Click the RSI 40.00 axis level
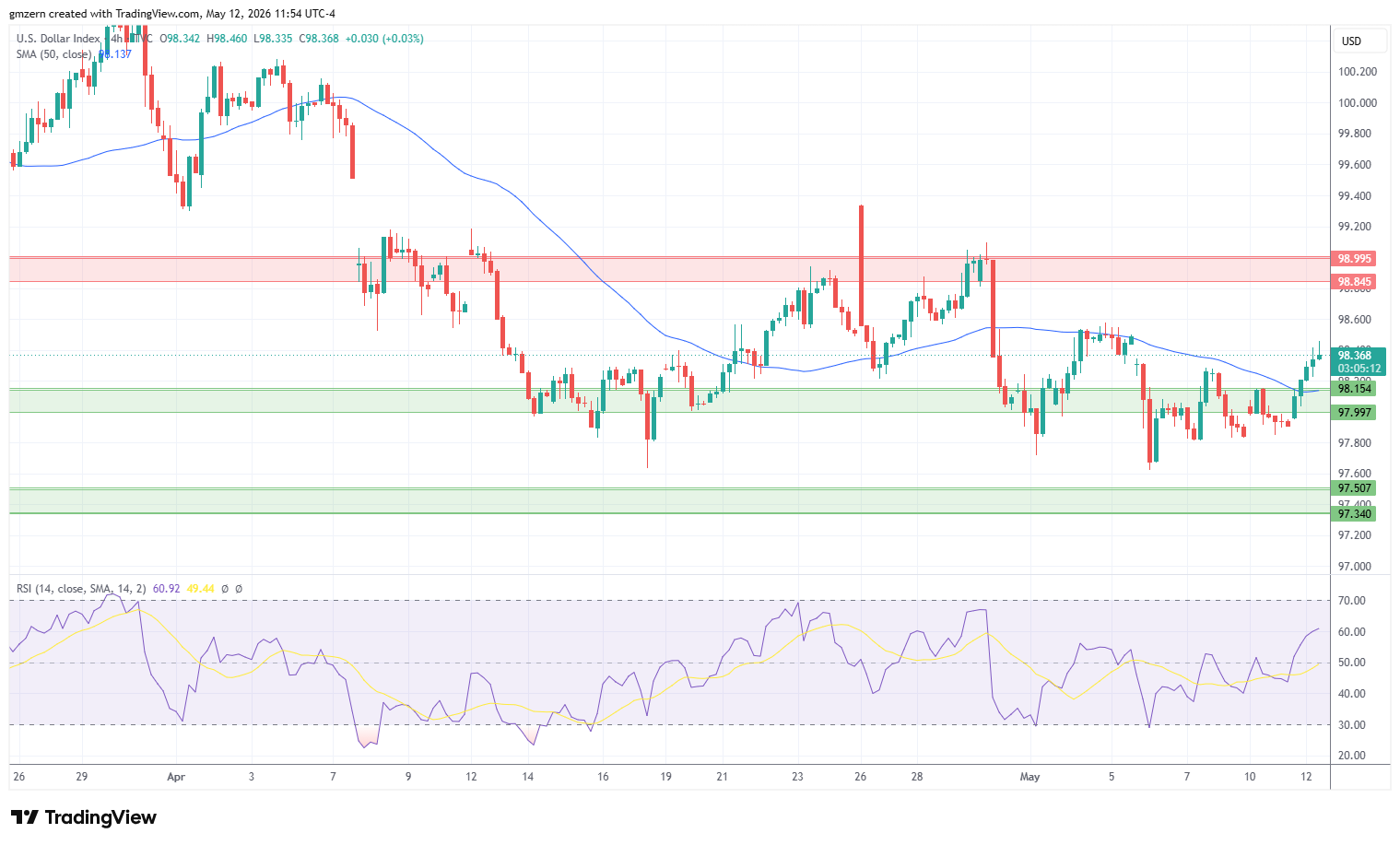The height and width of the screenshot is (845, 1400). click(1351, 694)
